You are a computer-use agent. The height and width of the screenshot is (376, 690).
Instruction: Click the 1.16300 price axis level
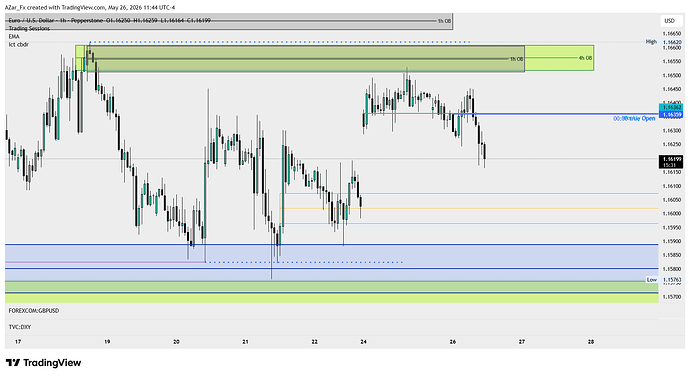tap(672, 131)
